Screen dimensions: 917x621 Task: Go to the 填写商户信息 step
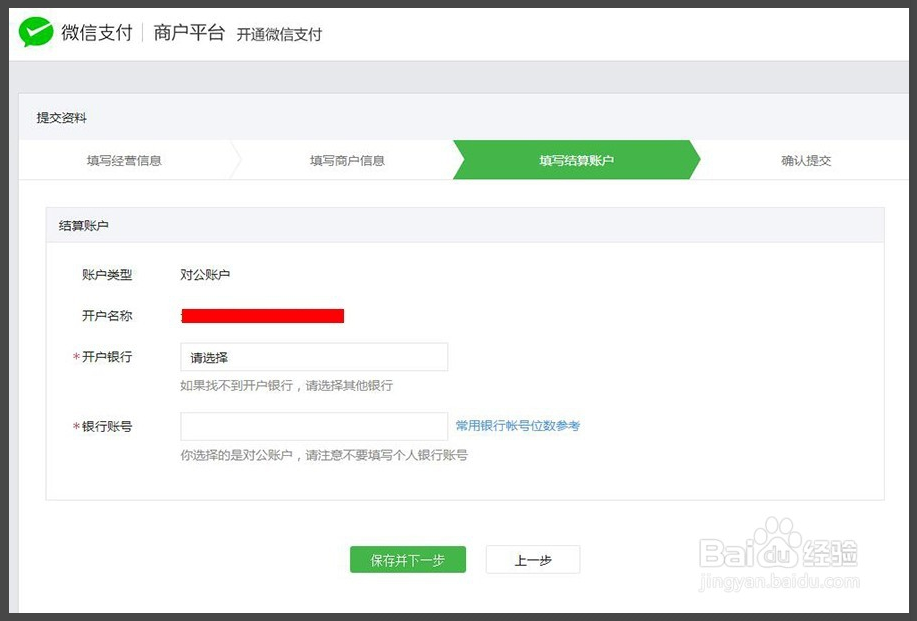pos(347,160)
